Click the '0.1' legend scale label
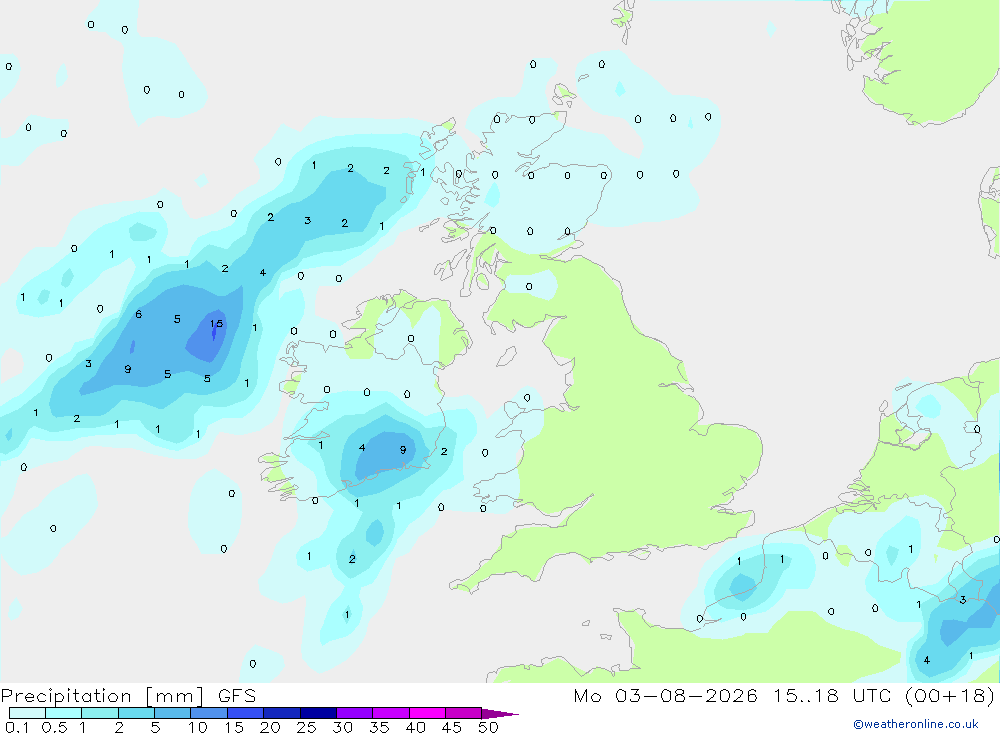The width and height of the screenshot is (1000, 733). (17, 727)
